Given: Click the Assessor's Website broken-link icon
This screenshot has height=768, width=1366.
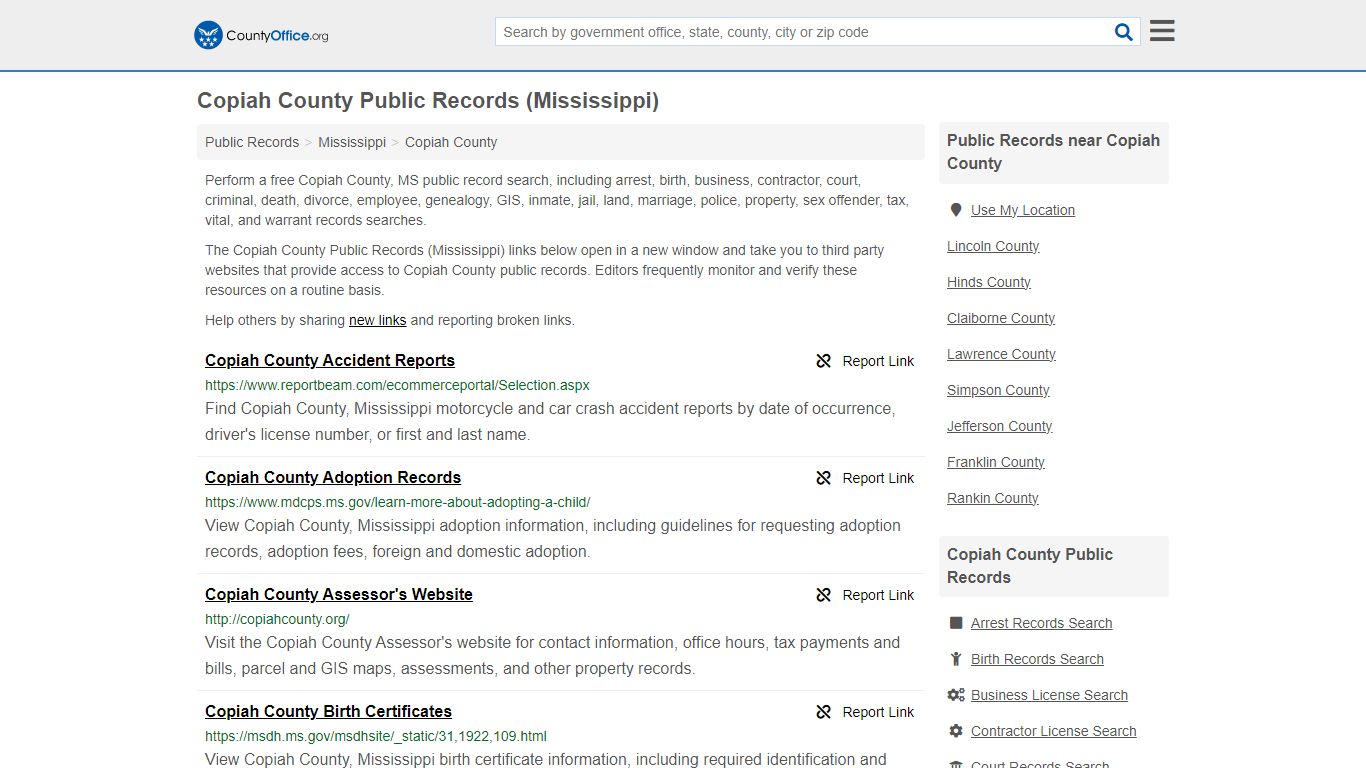Looking at the screenshot, I should click(x=823, y=595).
